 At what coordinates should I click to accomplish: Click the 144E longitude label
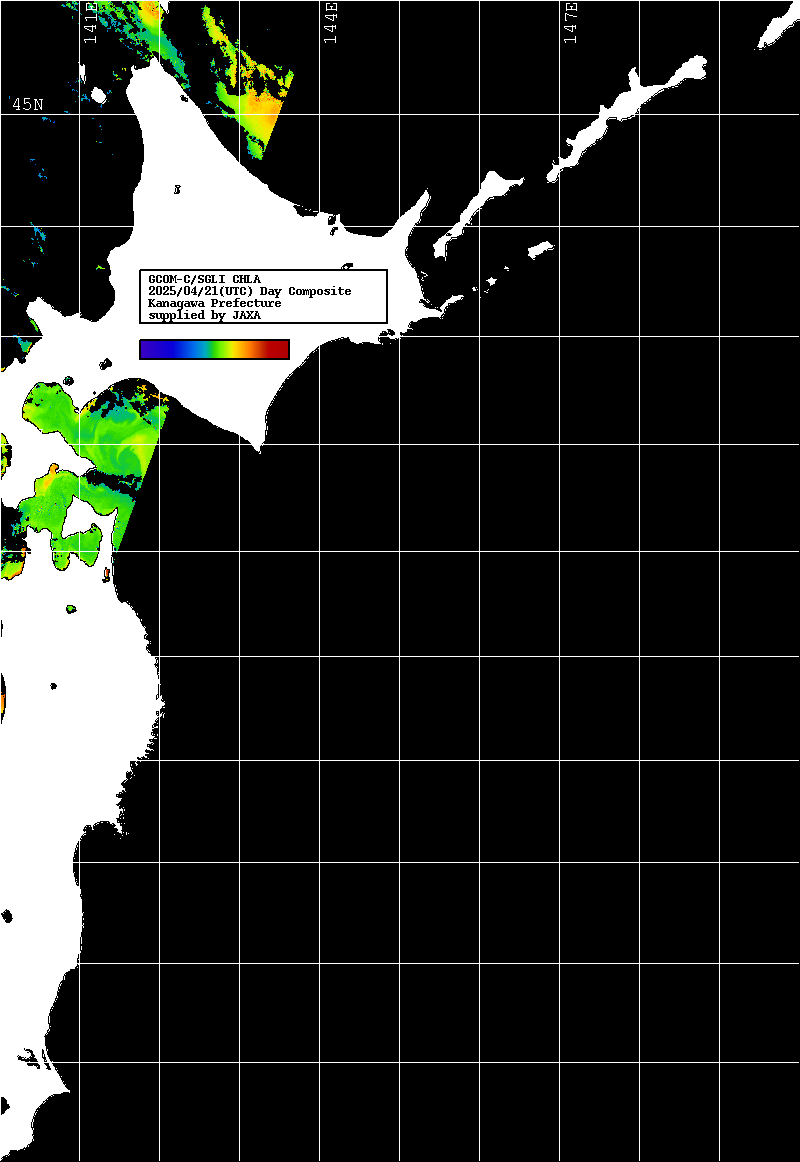pos(330,24)
